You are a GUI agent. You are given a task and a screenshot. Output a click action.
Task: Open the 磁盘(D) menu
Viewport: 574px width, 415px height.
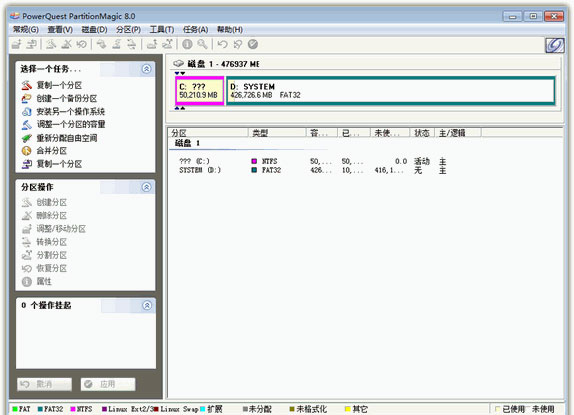pos(94,29)
